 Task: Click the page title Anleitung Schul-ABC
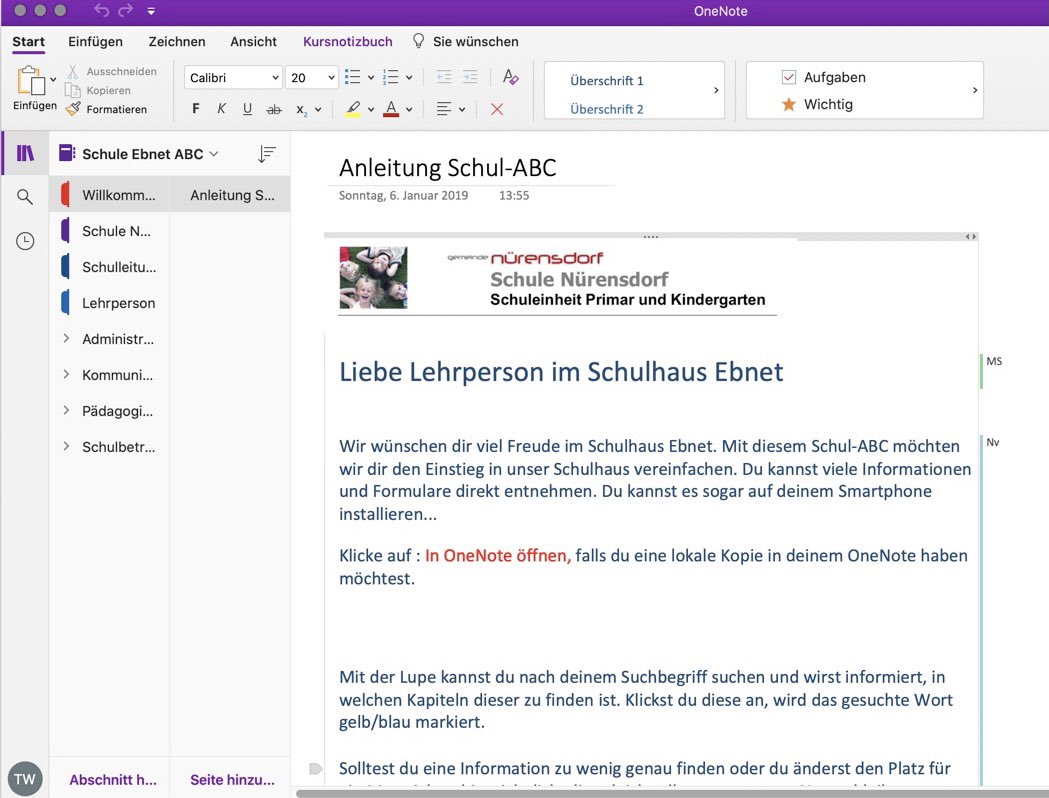[448, 167]
